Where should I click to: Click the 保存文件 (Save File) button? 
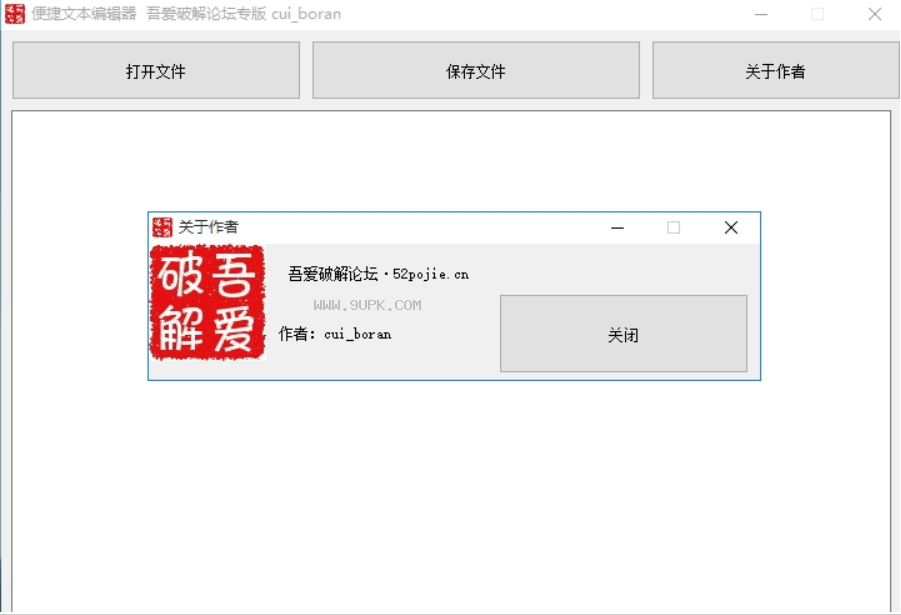pos(476,70)
